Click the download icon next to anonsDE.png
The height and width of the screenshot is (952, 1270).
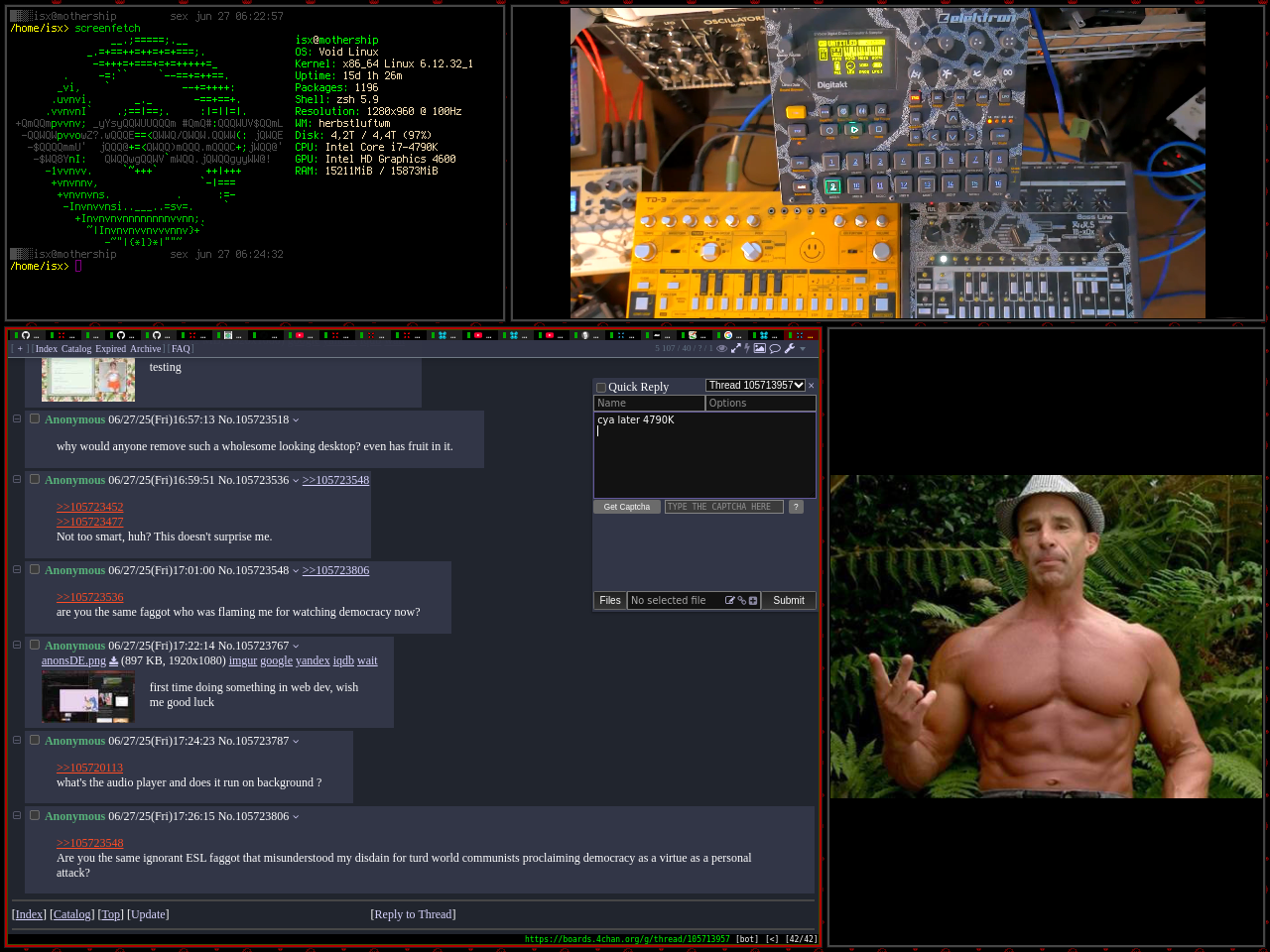pos(113,660)
